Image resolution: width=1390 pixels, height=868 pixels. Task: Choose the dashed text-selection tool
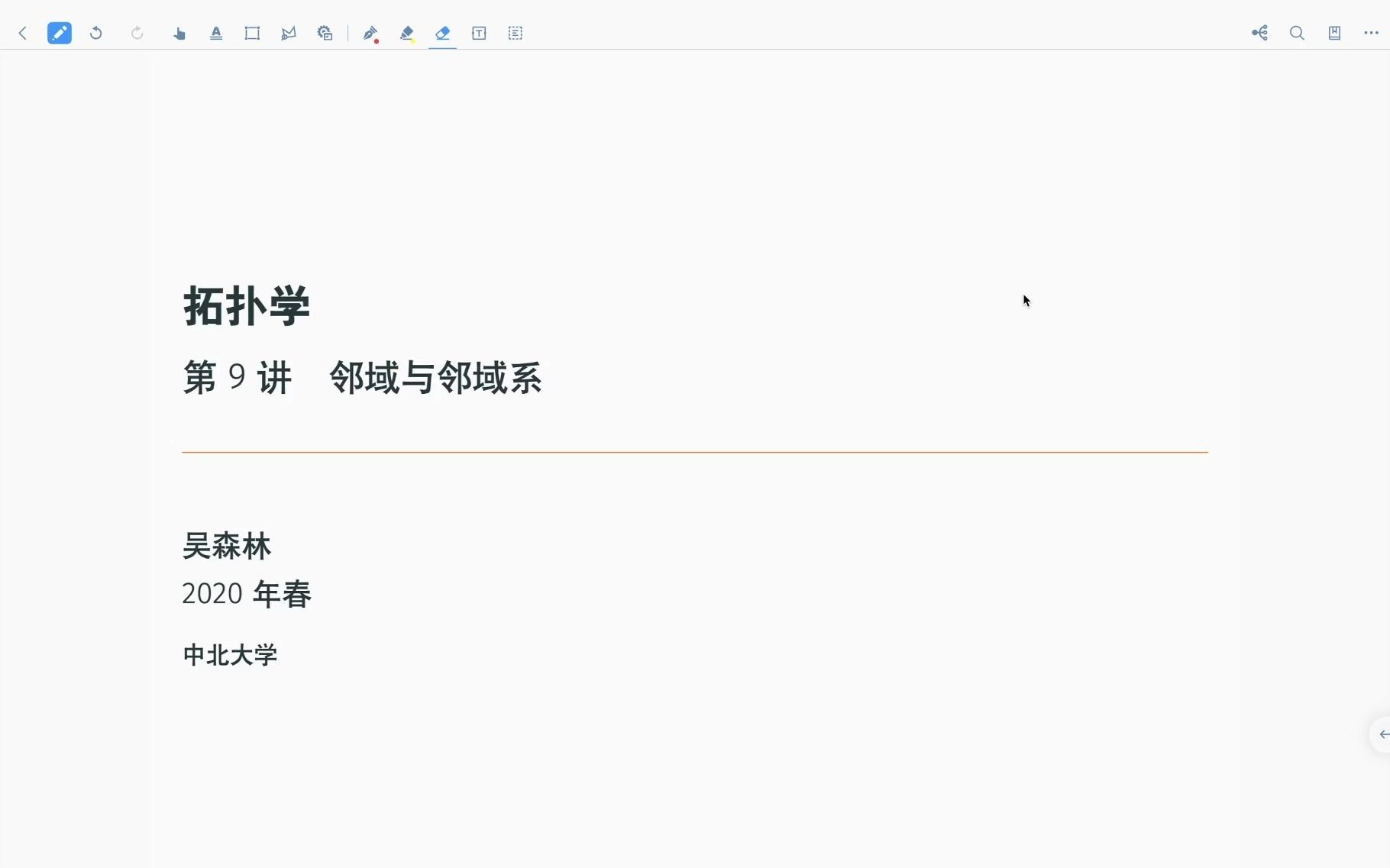point(516,33)
